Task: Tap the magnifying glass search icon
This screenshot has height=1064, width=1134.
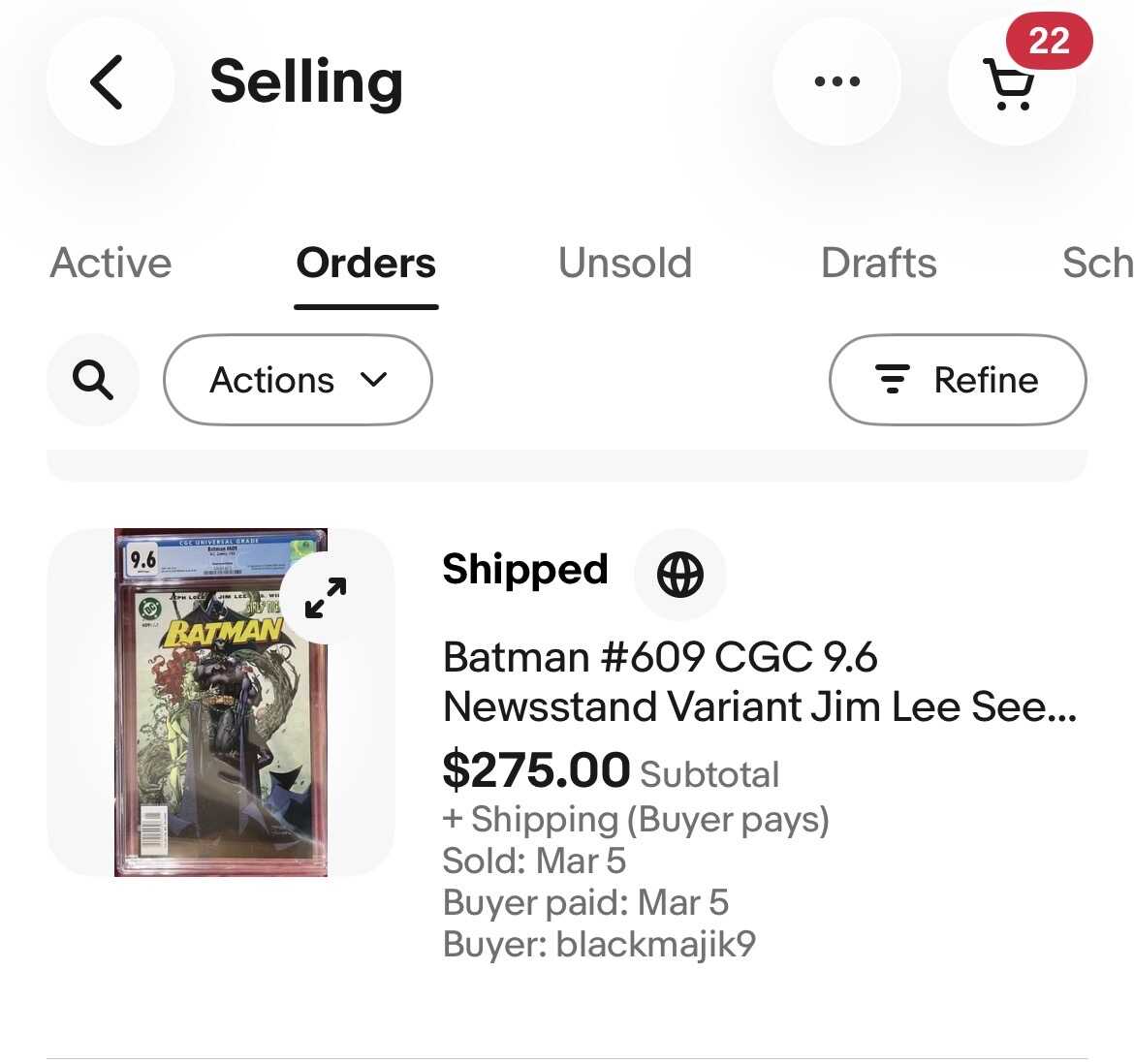Action: pos(93,380)
